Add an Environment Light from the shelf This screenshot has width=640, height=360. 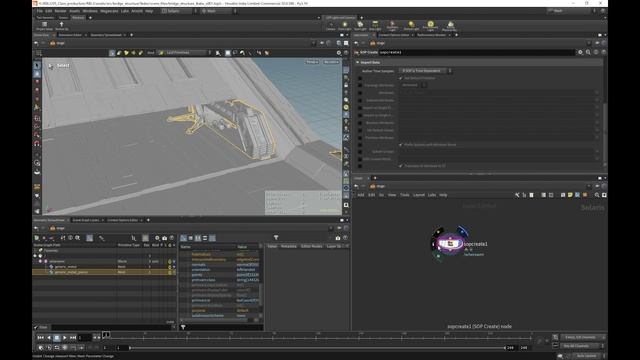(430, 26)
